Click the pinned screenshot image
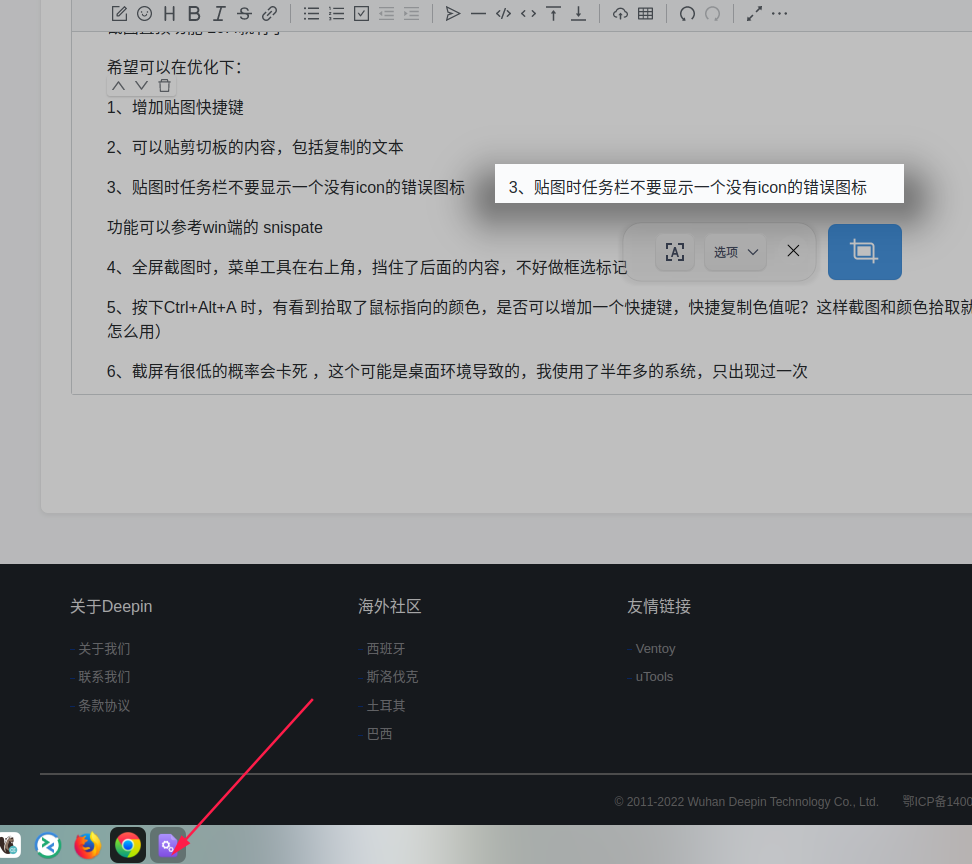972x864 pixels. [x=699, y=183]
